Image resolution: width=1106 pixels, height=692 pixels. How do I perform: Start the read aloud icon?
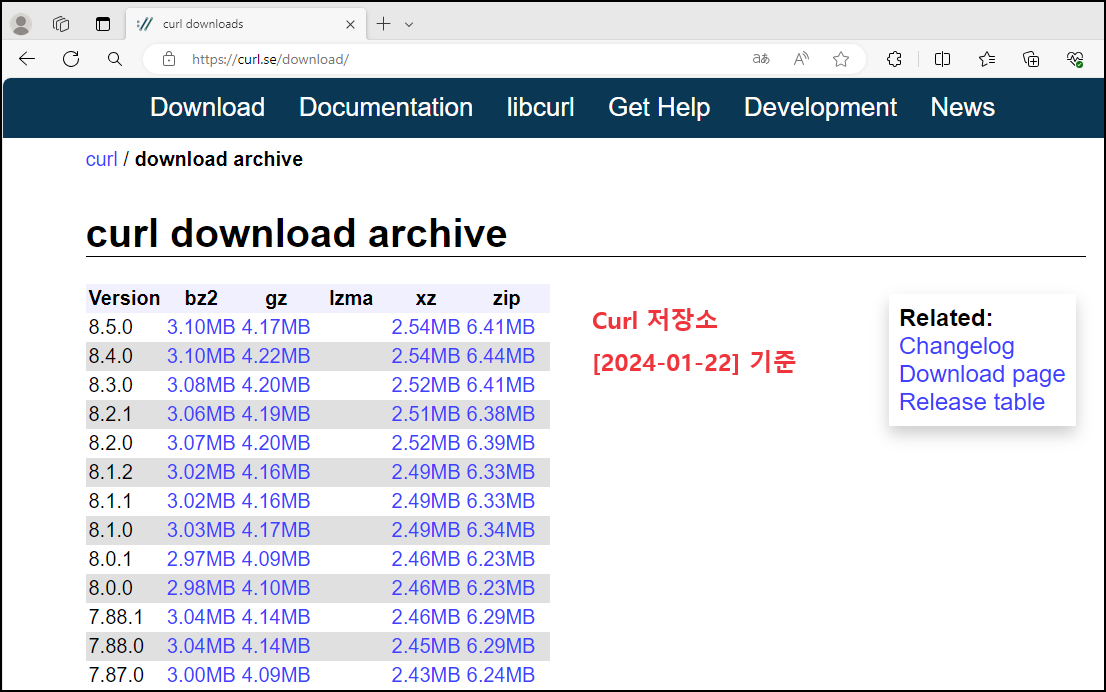(801, 59)
